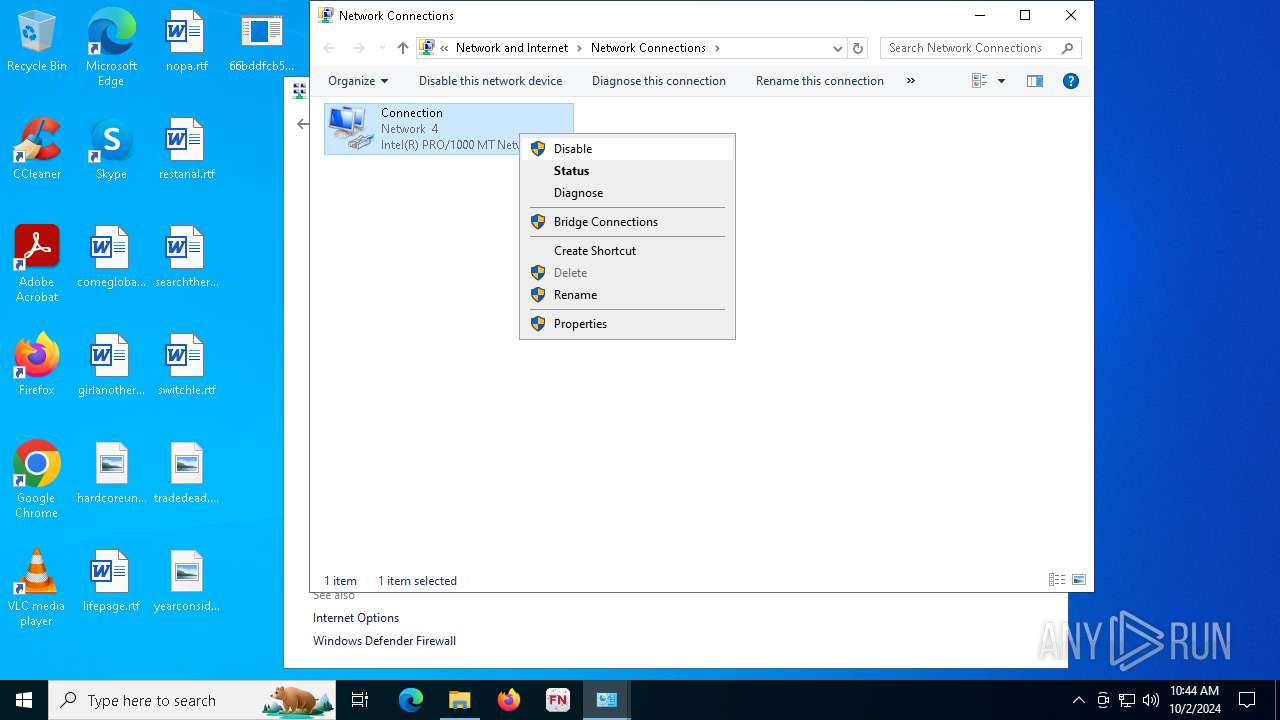Click the Windows Start button
The height and width of the screenshot is (720, 1280).
(24, 700)
